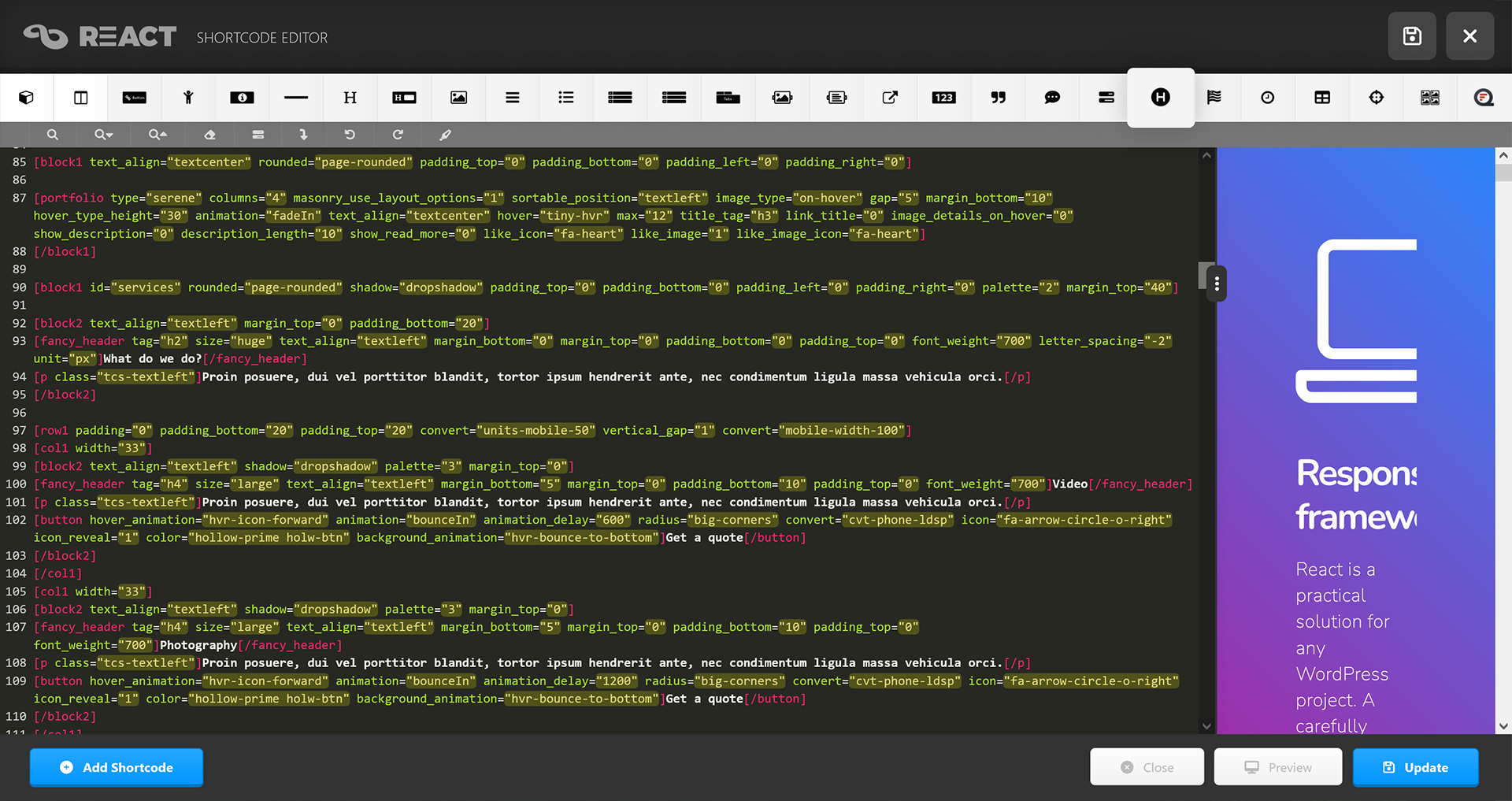Click the stacked rows icon in editor toolbar
This screenshot has width=1512, height=801.
(x=258, y=135)
